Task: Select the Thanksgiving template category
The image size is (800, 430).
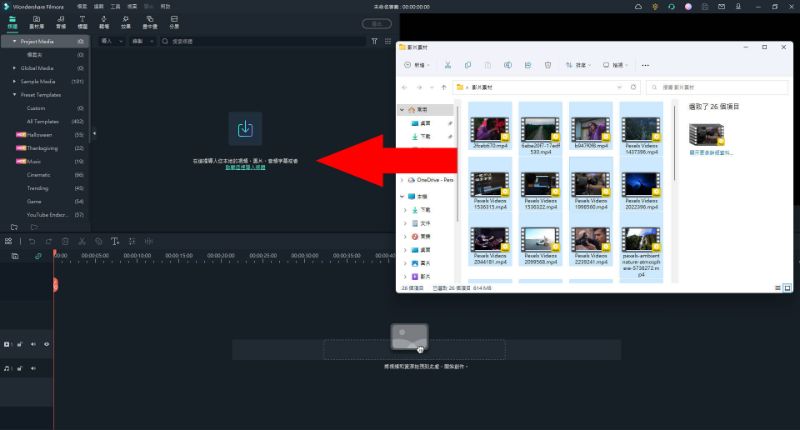Action: 42,148
